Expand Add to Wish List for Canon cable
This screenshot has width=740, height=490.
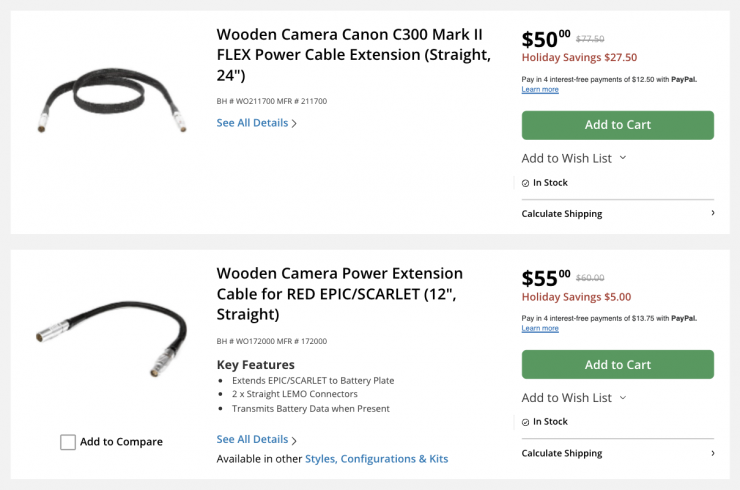point(574,158)
